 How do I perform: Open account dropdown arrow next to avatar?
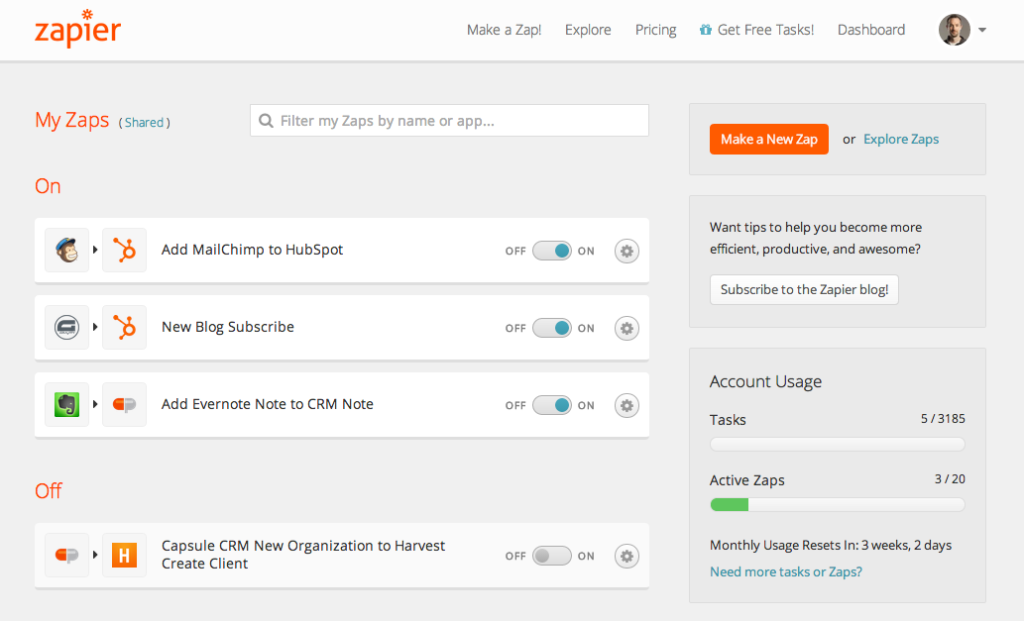(982, 30)
